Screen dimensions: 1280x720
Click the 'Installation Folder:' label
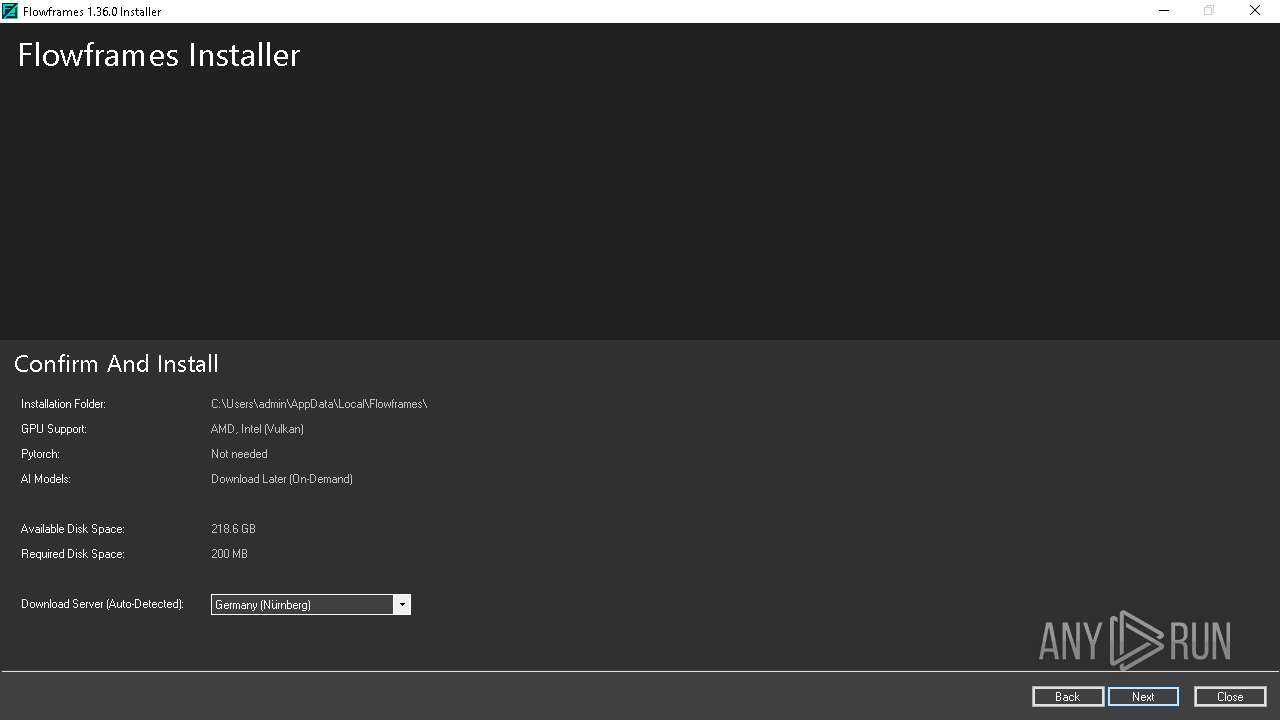(63, 404)
